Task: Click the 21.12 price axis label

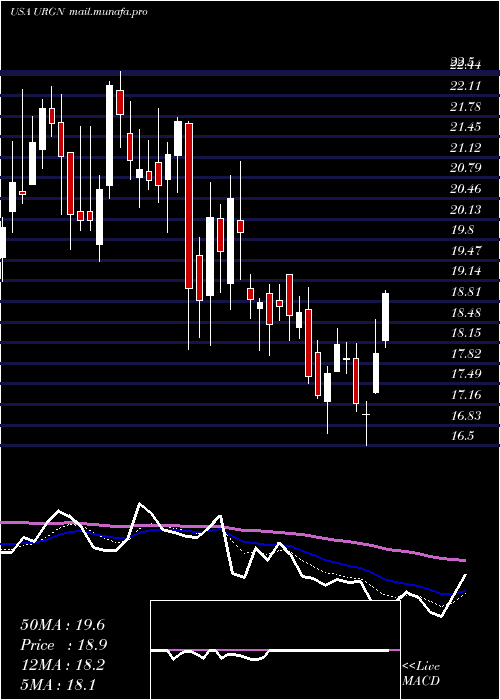Action: pyautogui.click(x=466, y=148)
